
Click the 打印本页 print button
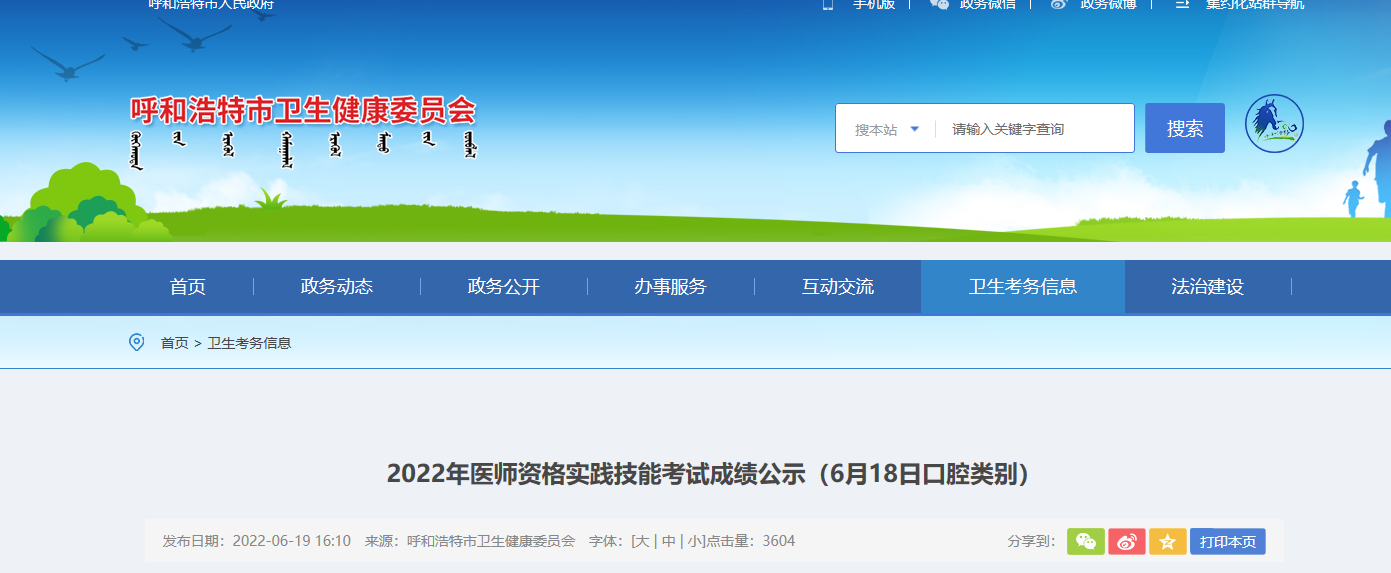(x=1228, y=541)
